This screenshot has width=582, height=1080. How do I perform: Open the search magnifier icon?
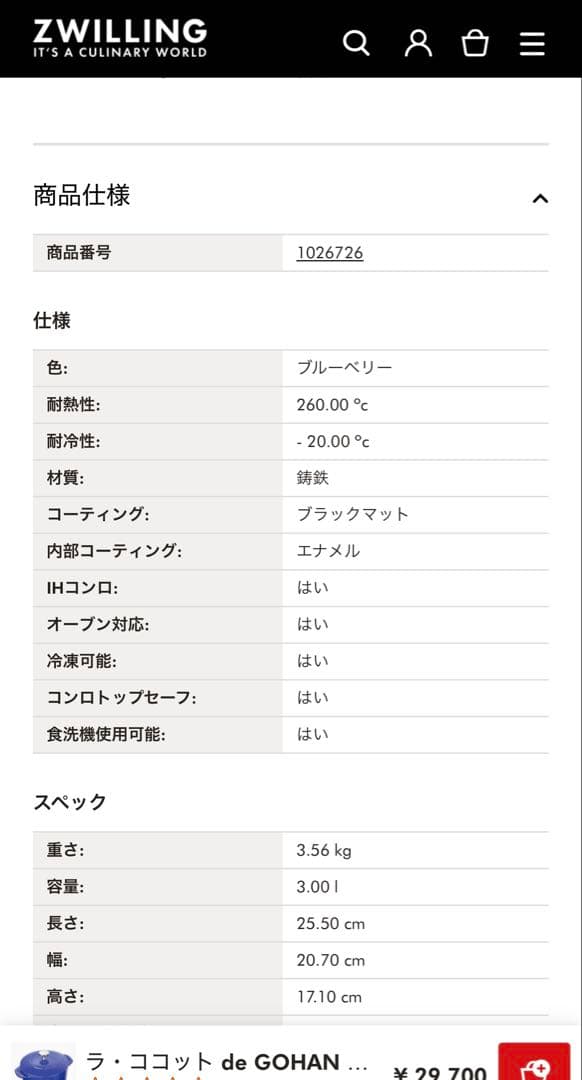click(x=356, y=43)
